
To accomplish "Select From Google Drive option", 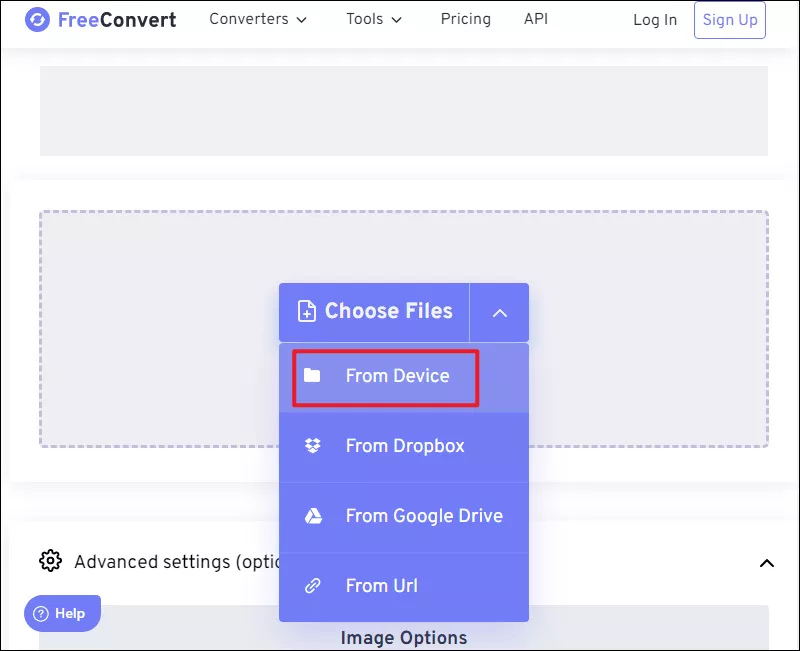I will pos(404,516).
